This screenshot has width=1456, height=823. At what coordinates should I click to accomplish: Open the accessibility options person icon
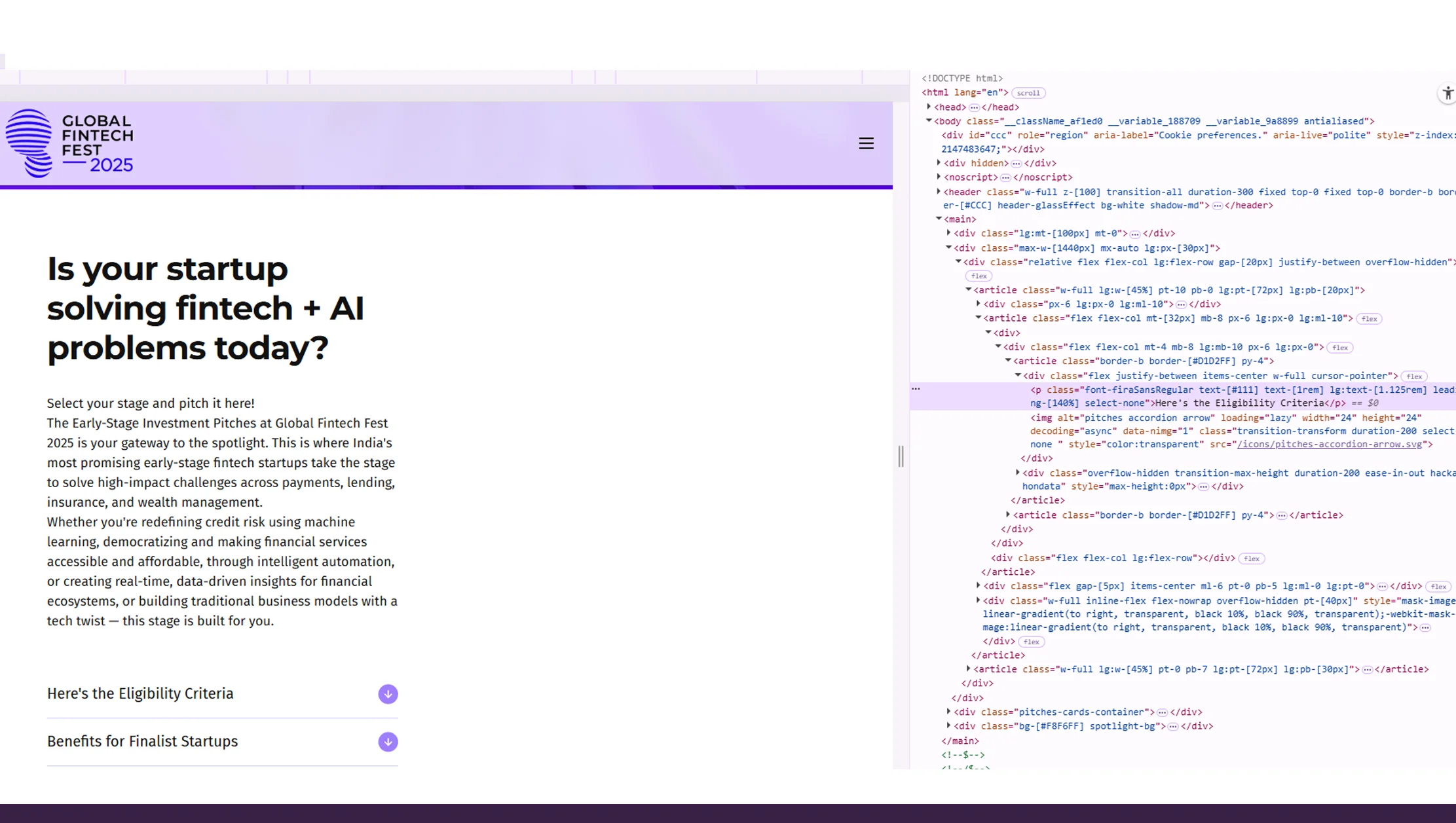tap(1447, 93)
